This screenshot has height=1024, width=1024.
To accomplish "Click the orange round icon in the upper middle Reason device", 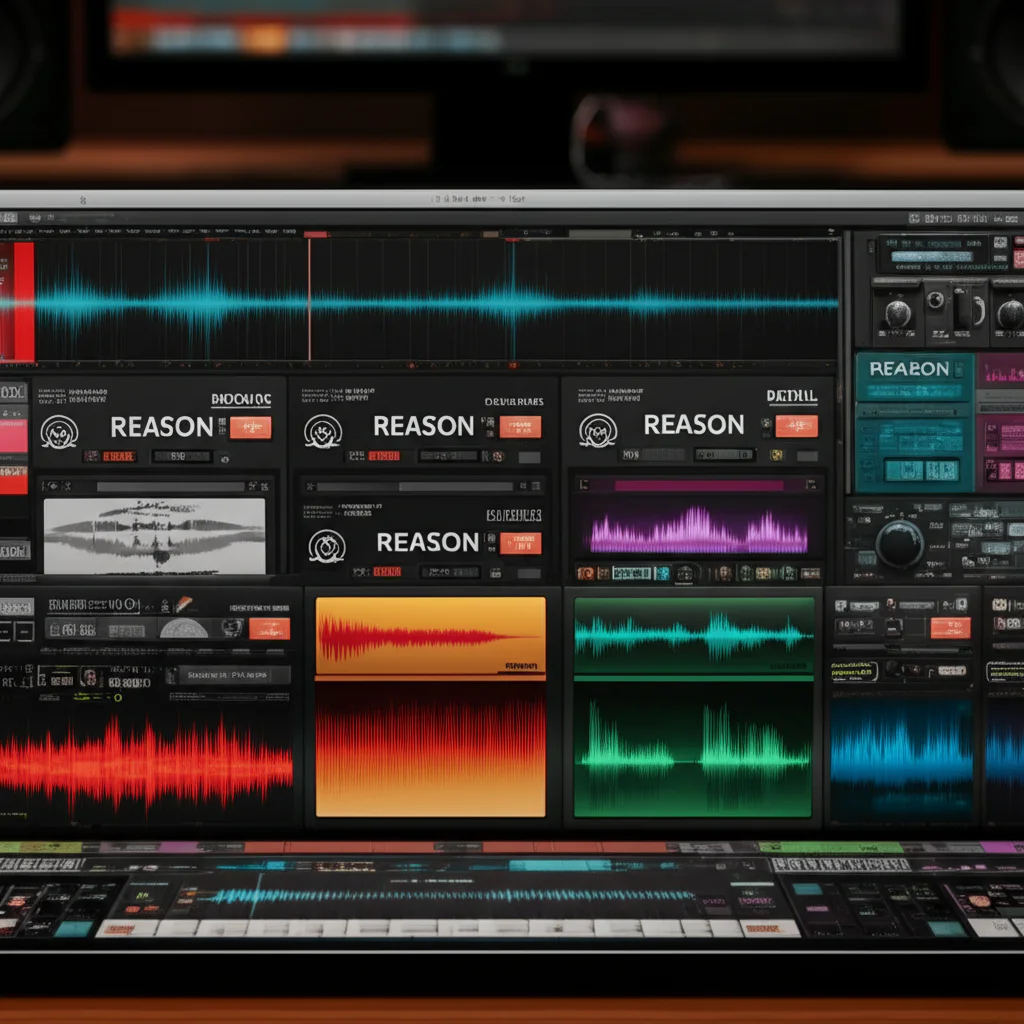I will [x=498, y=456].
